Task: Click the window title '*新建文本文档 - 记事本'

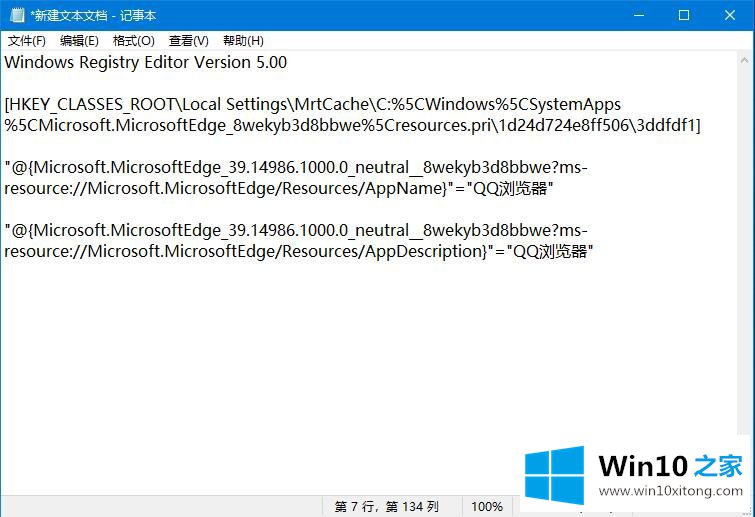Action: coord(93,15)
